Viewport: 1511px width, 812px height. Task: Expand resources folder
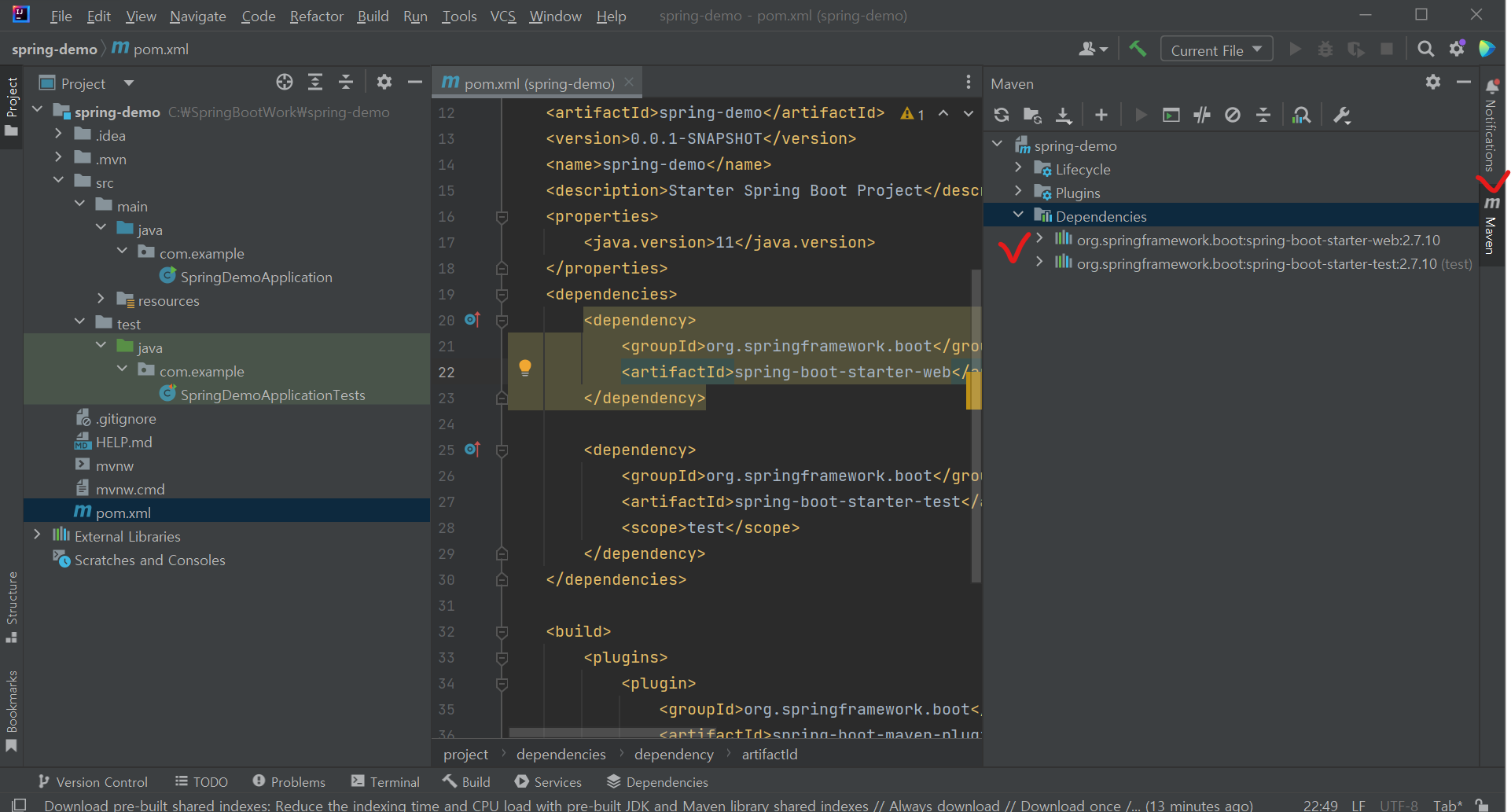pos(101,299)
